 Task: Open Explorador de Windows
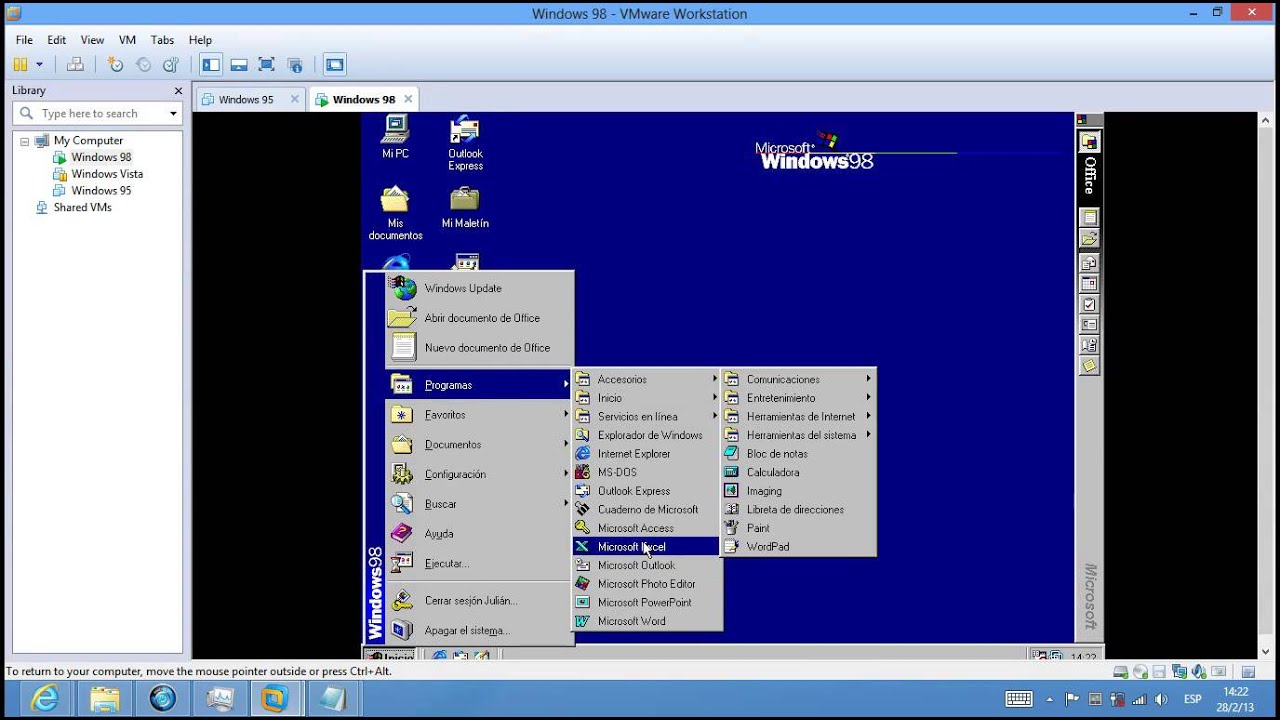647,436
